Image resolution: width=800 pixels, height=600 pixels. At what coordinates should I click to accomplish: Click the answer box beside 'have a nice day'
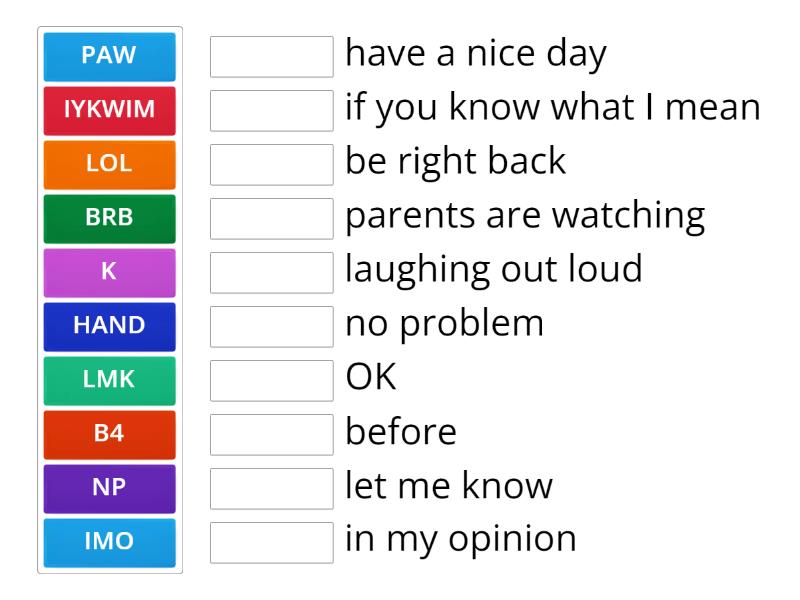click(271, 56)
